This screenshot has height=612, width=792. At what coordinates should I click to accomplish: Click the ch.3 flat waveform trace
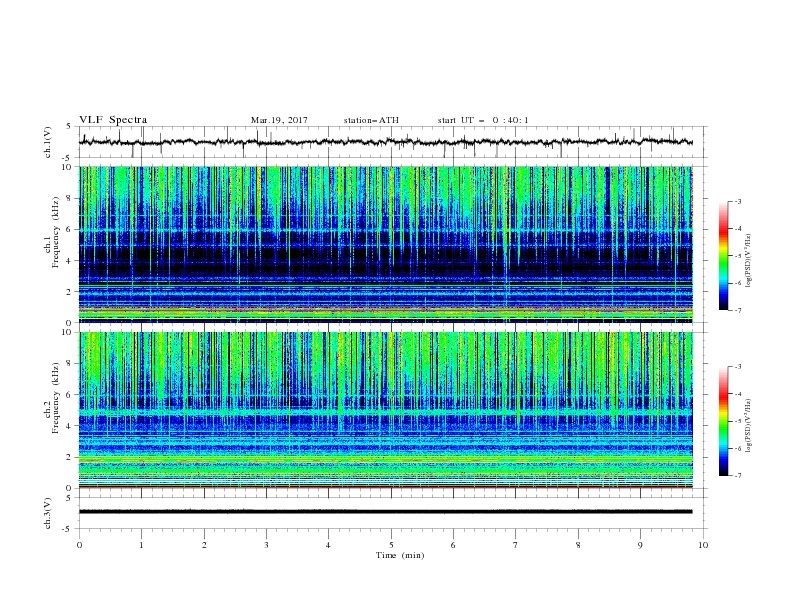(x=385, y=512)
